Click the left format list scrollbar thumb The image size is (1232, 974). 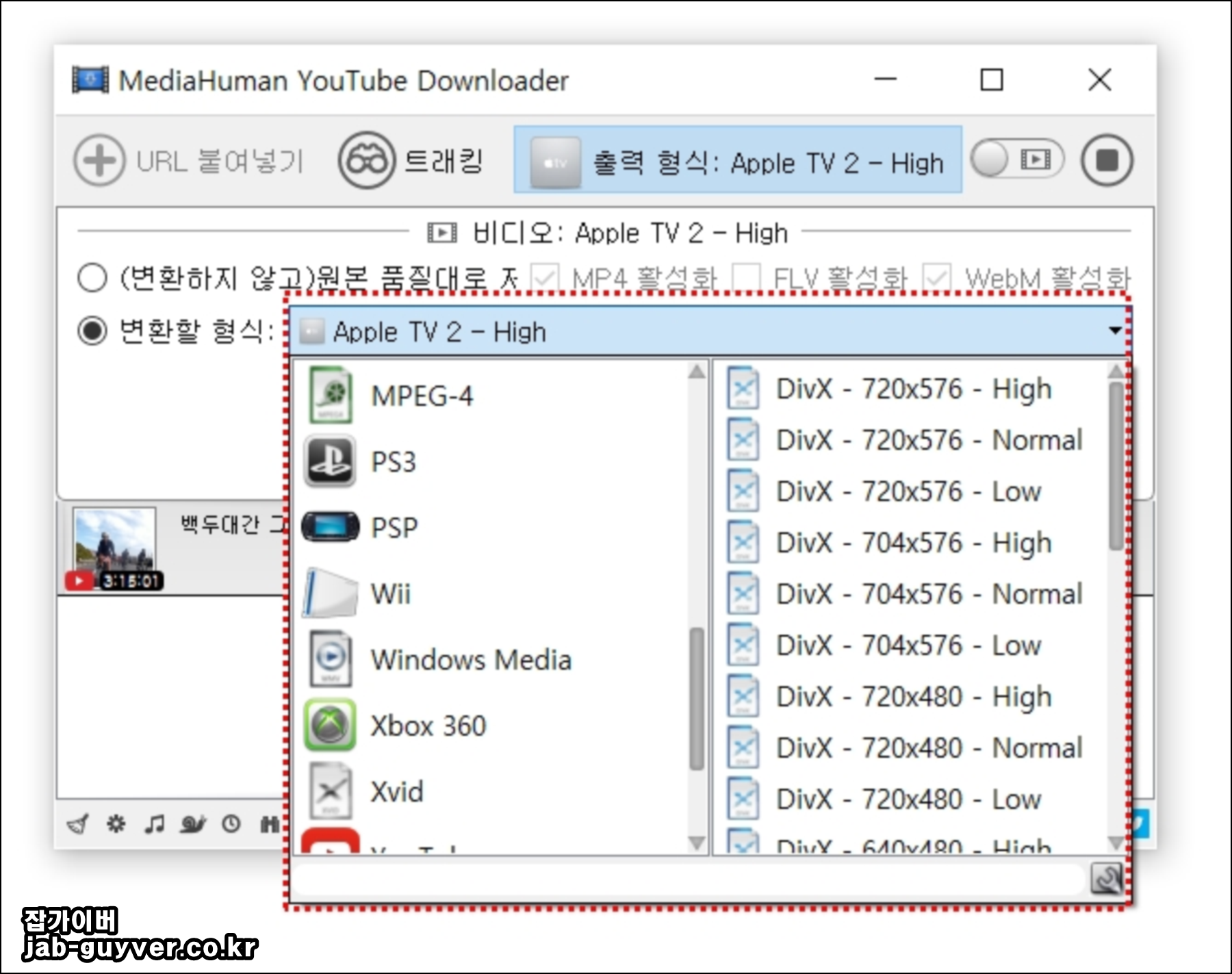(697, 698)
